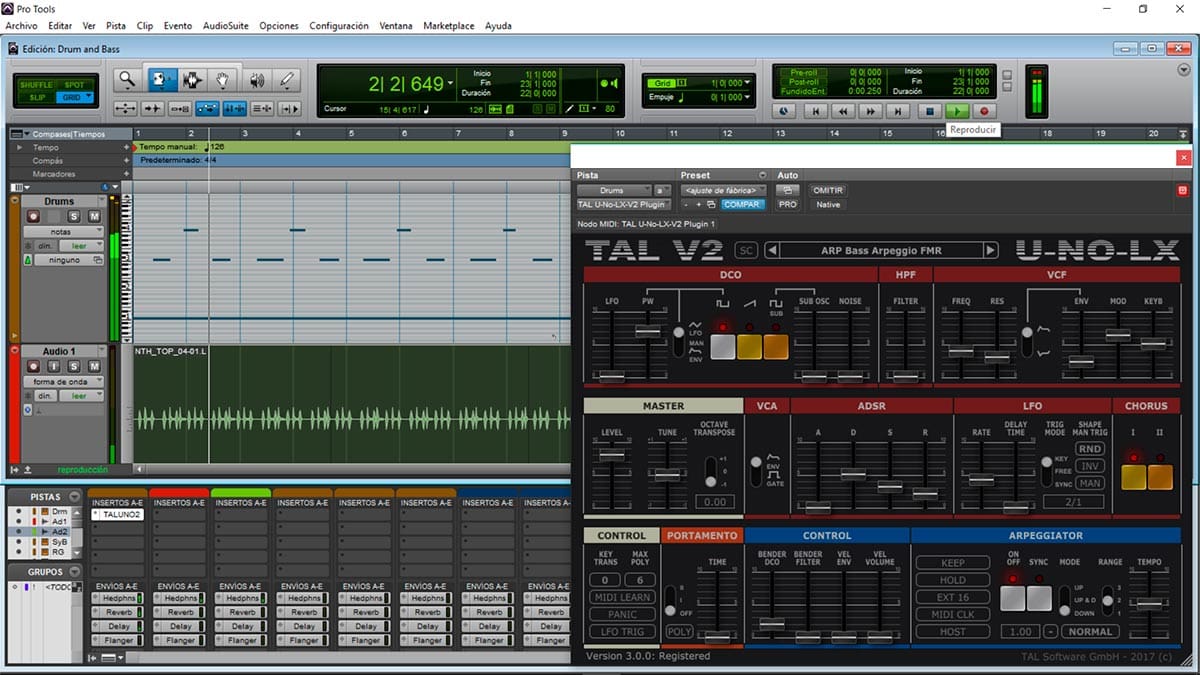Open the Drums track view selector 'notas'
The width and height of the screenshot is (1200, 675).
tap(64, 231)
